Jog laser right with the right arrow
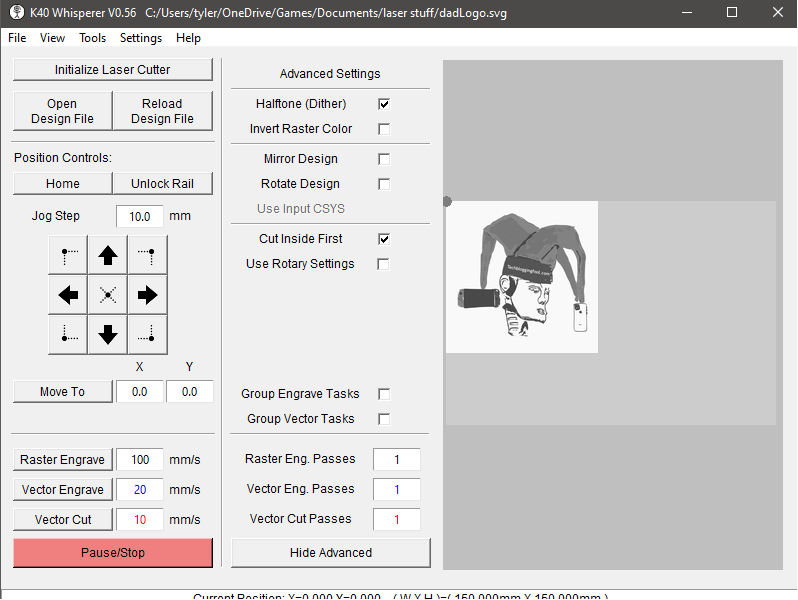The height and width of the screenshot is (600, 798). (147, 295)
